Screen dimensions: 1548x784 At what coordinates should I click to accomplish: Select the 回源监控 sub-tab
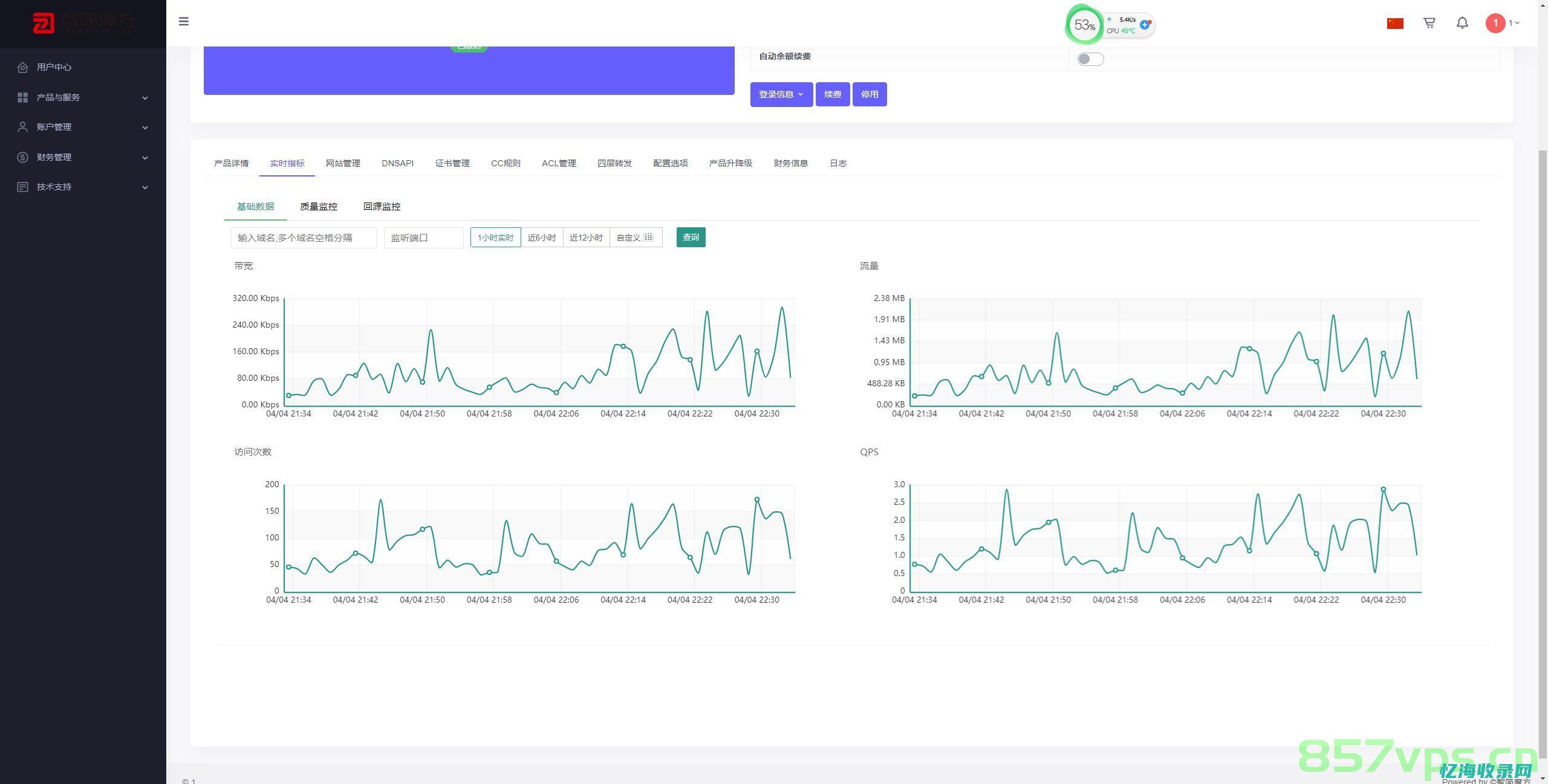pyautogui.click(x=382, y=206)
